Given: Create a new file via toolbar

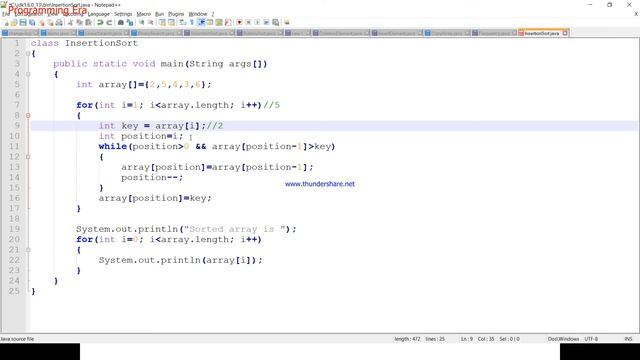Looking at the screenshot, I should pos(6,22).
